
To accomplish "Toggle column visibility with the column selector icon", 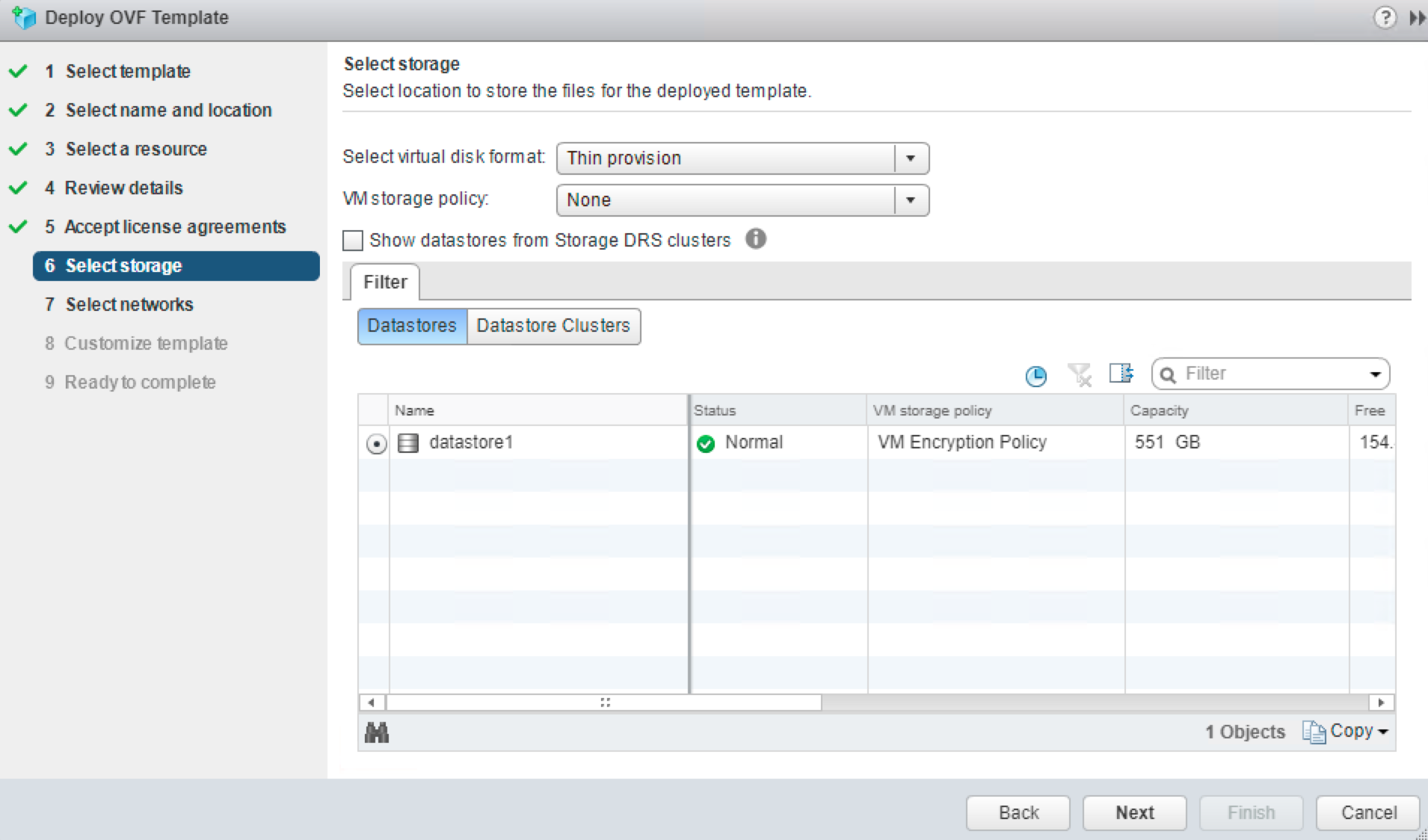I will click(1121, 374).
